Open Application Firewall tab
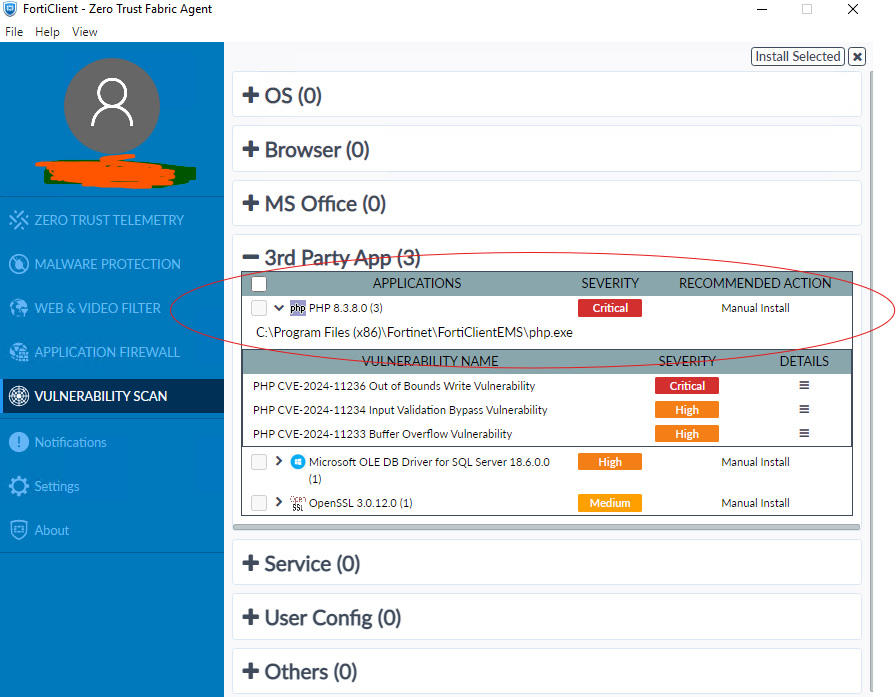 (112, 352)
